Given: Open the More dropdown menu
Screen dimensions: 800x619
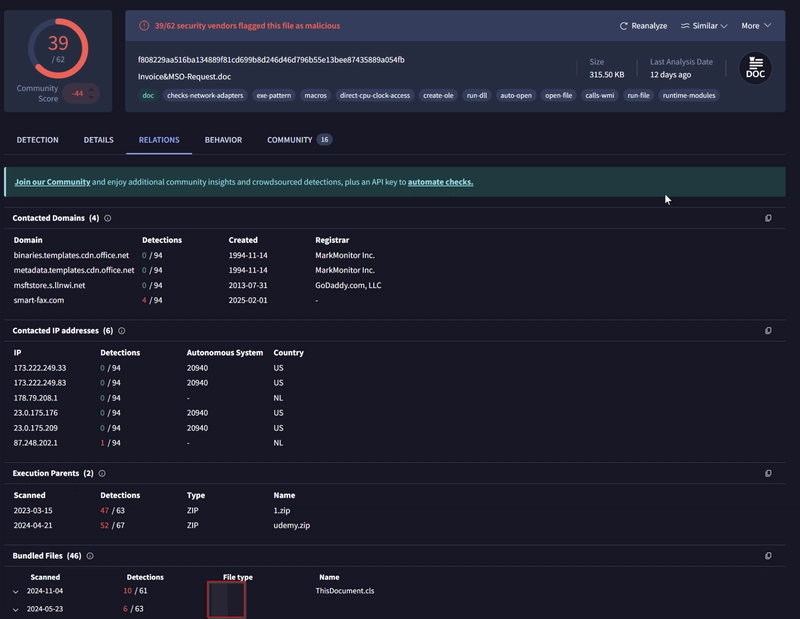Looking at the screenshot, I should coord(756,26).
